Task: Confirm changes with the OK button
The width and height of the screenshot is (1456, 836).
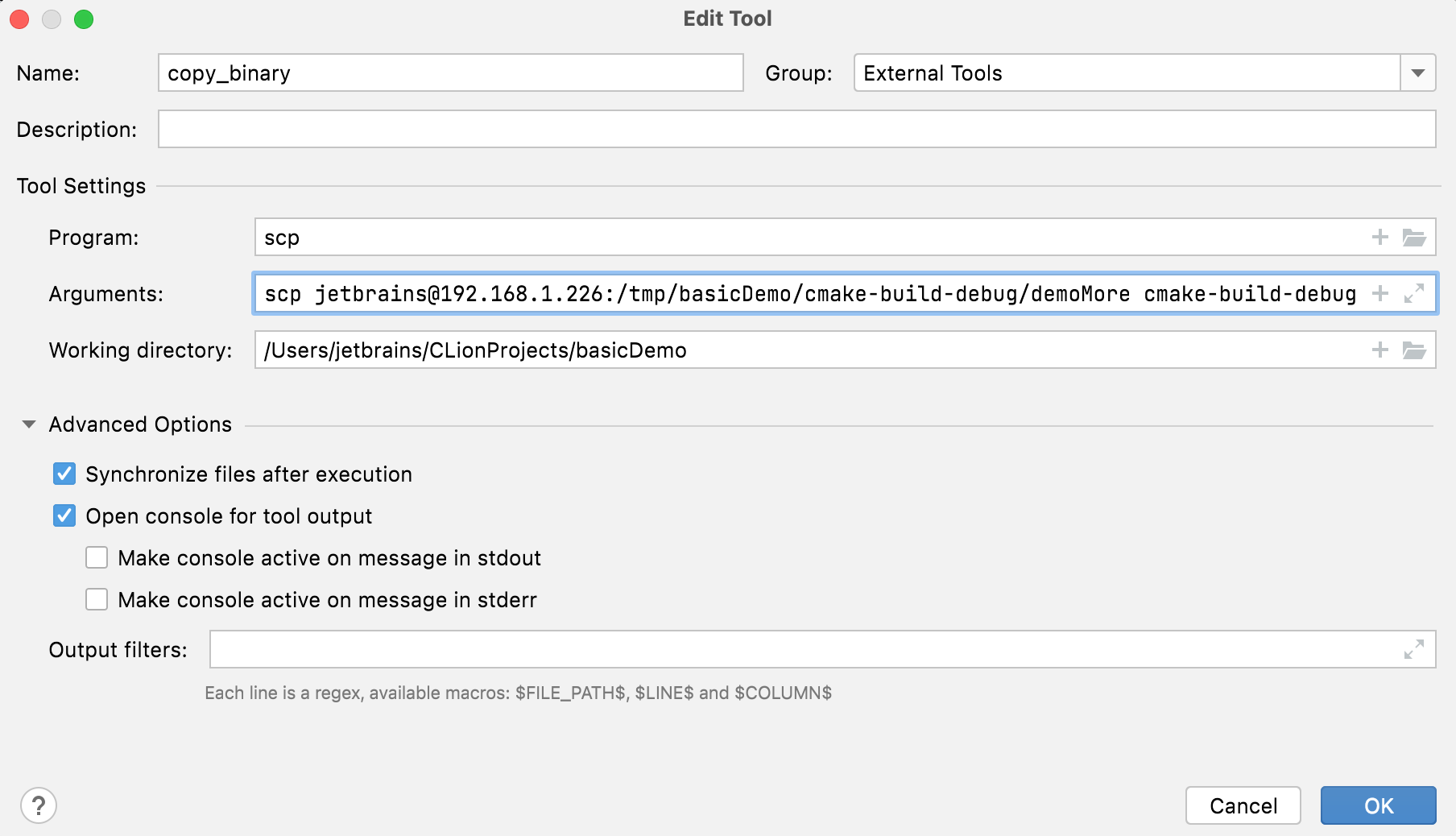Action: (x=1378, y=805)
